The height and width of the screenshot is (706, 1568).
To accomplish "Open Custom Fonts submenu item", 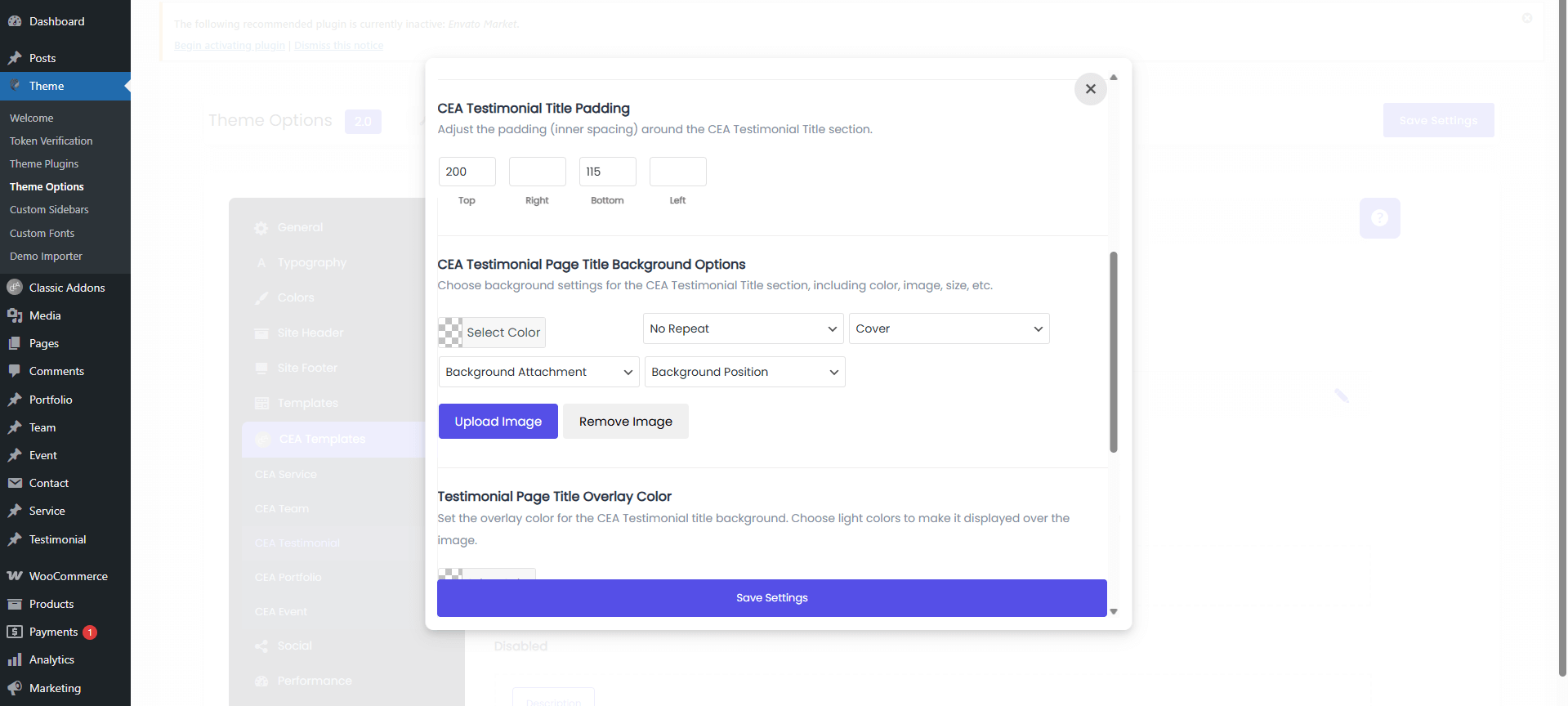I will 42,233.
